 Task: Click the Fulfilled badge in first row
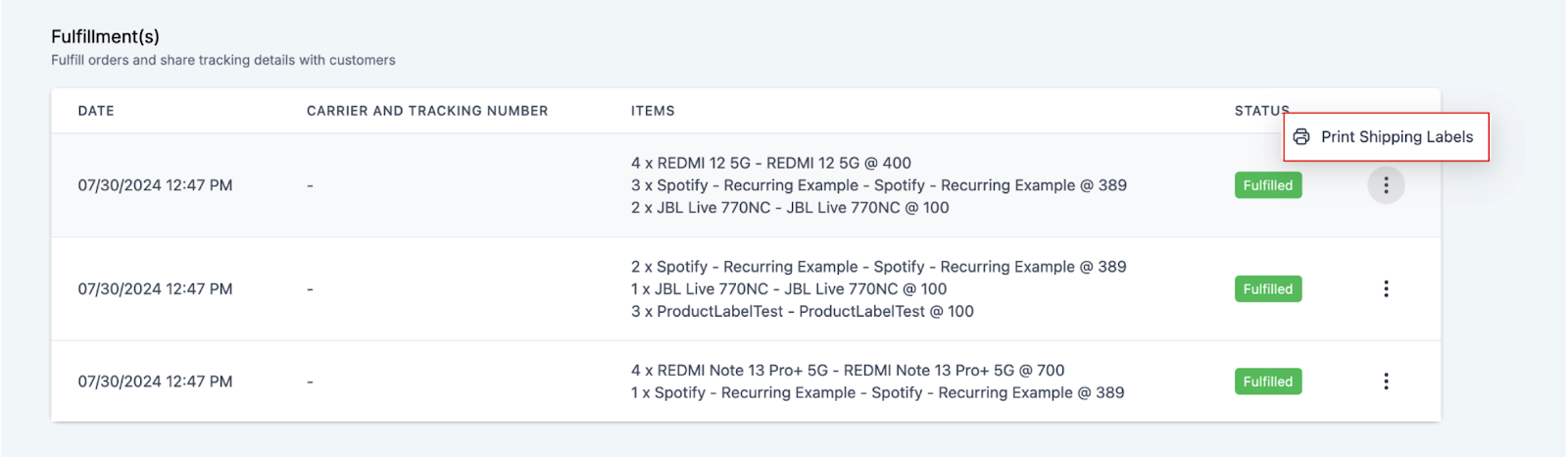point(1268,185)
